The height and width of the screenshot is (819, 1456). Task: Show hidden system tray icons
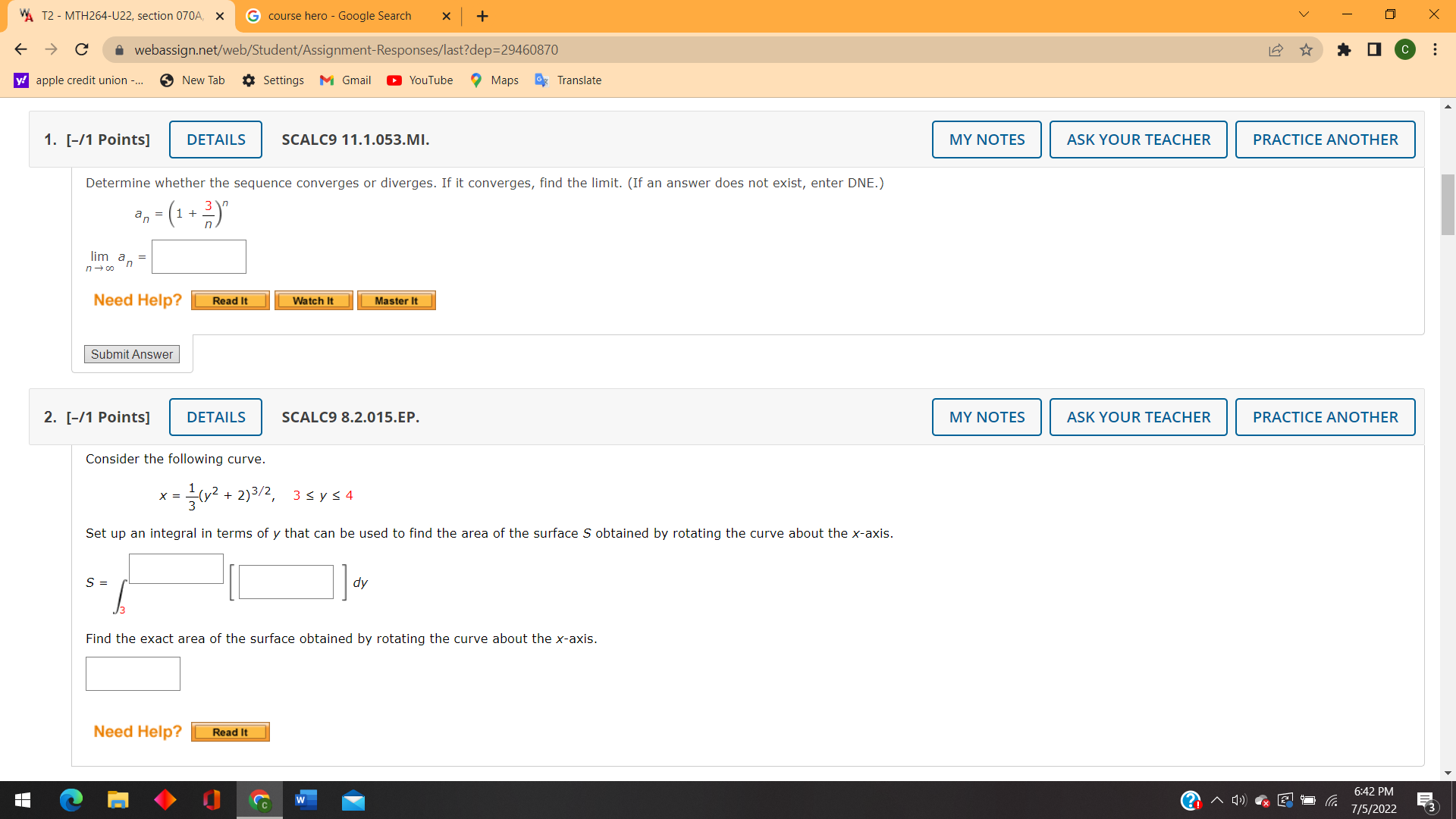coord(1216,800)
